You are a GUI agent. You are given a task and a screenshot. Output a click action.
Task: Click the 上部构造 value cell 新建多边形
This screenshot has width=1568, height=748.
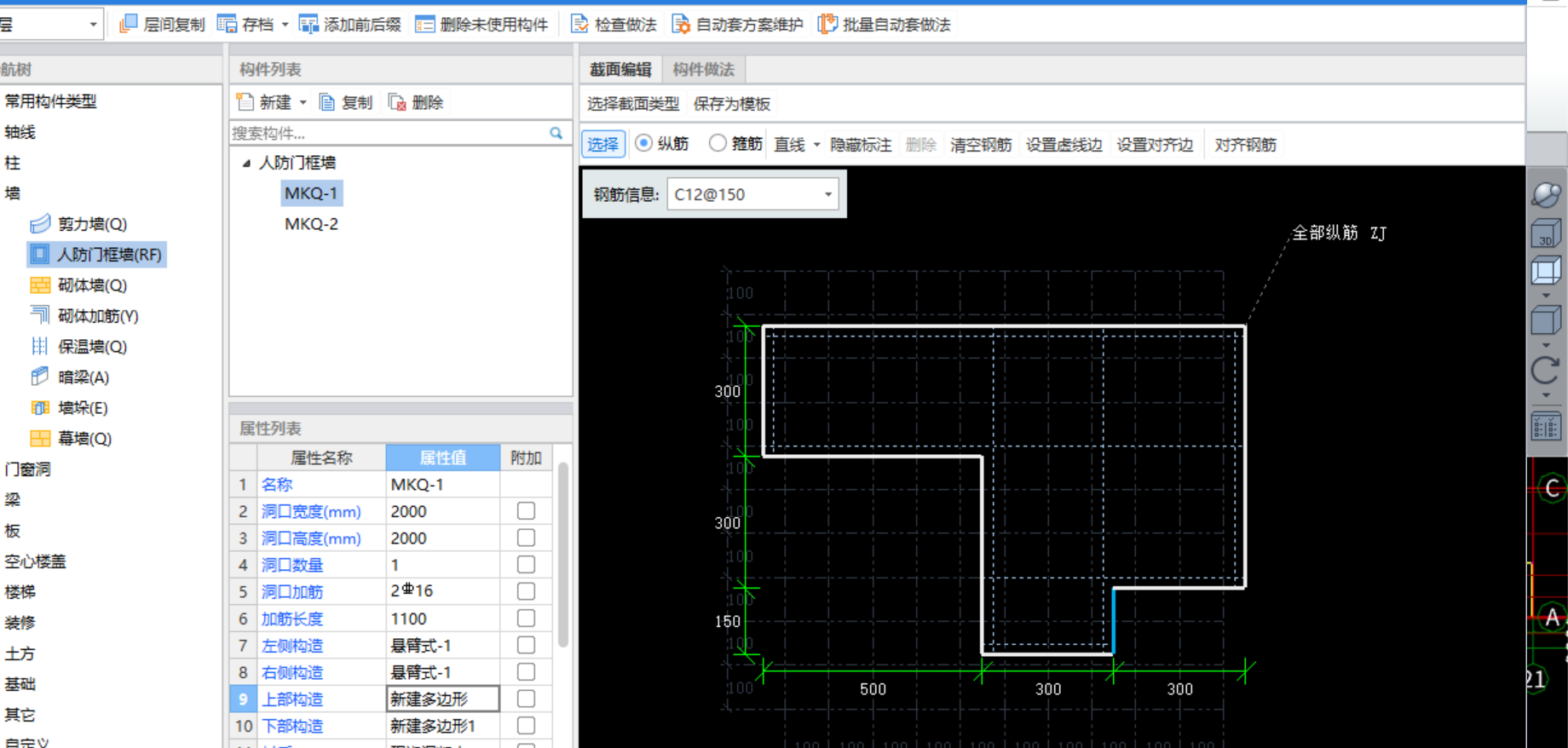click(x=442, y=699)
